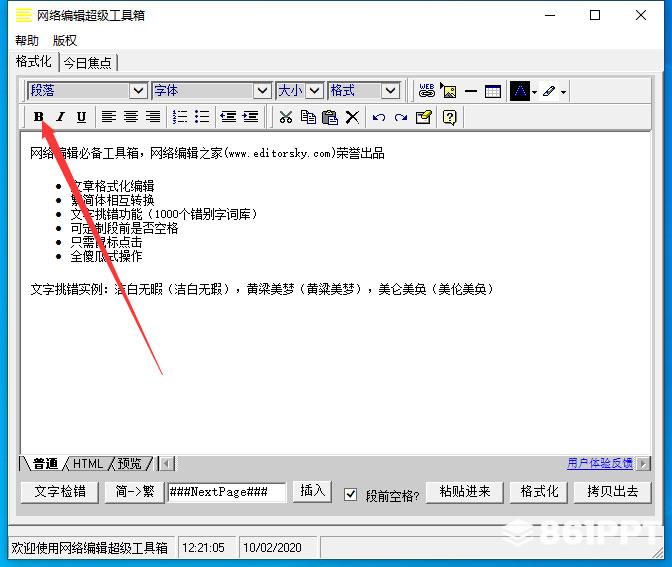Image resolution: width=672 pixels, height=567 pixels.
Task: Click the right scroll arrow near feedback link
Action: (x=643, y=463)
